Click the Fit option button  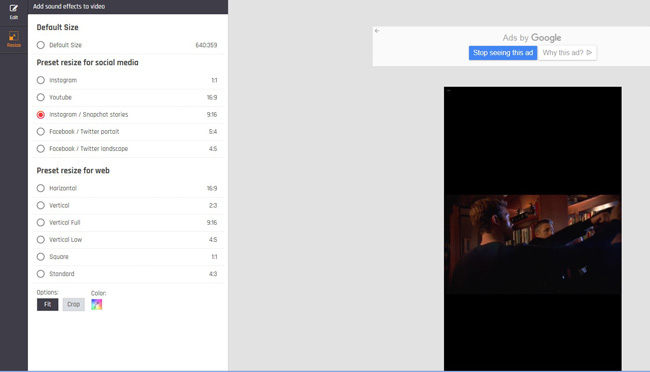tap(48, 304)
